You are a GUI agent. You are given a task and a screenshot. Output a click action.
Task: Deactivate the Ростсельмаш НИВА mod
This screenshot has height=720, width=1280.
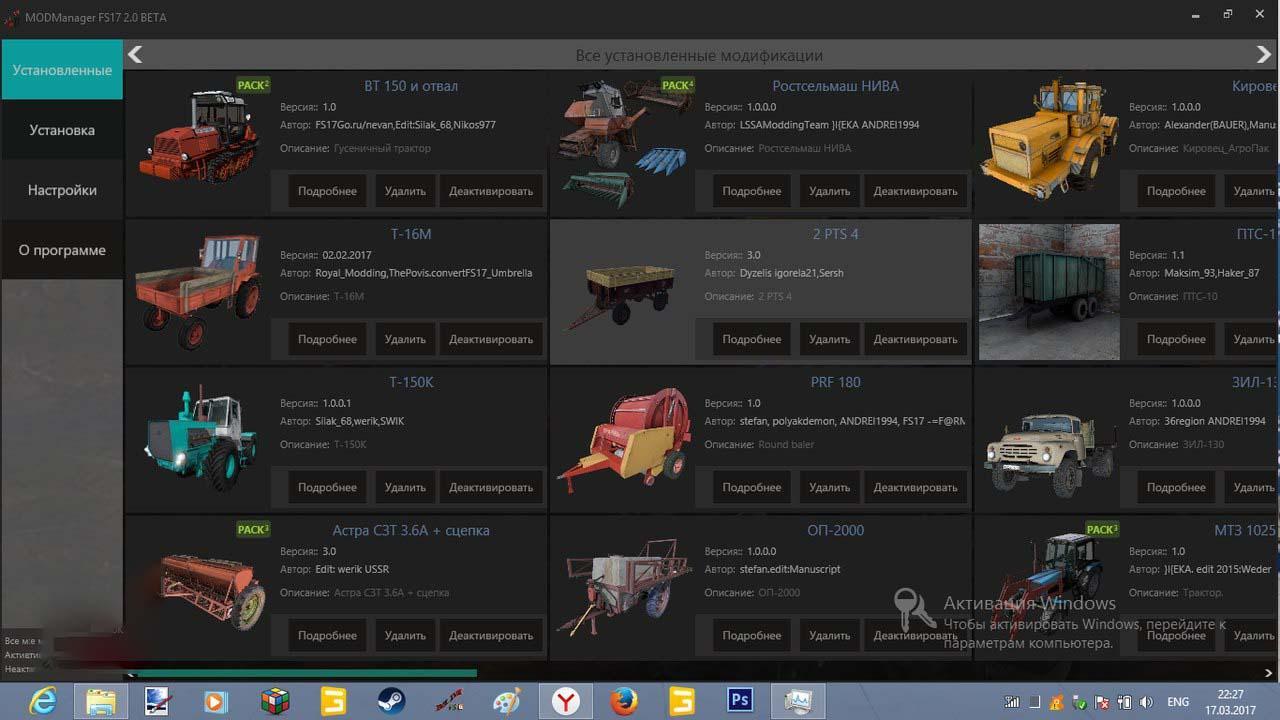915,191
